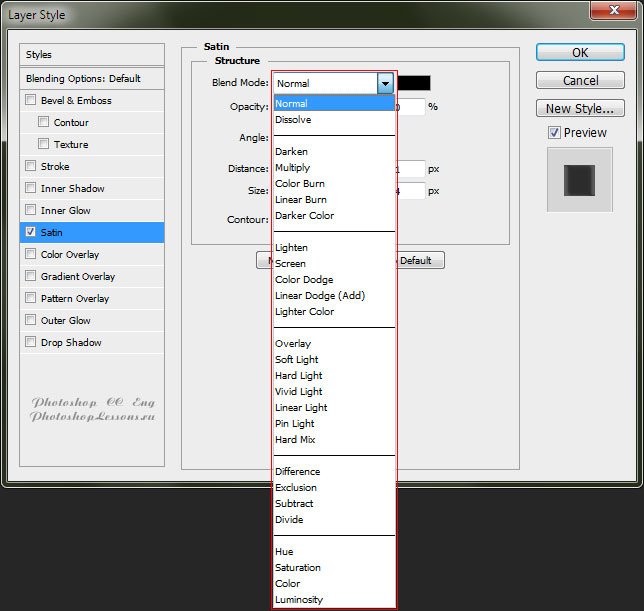Enable the Bevel & Emboss checkbox

32,100
